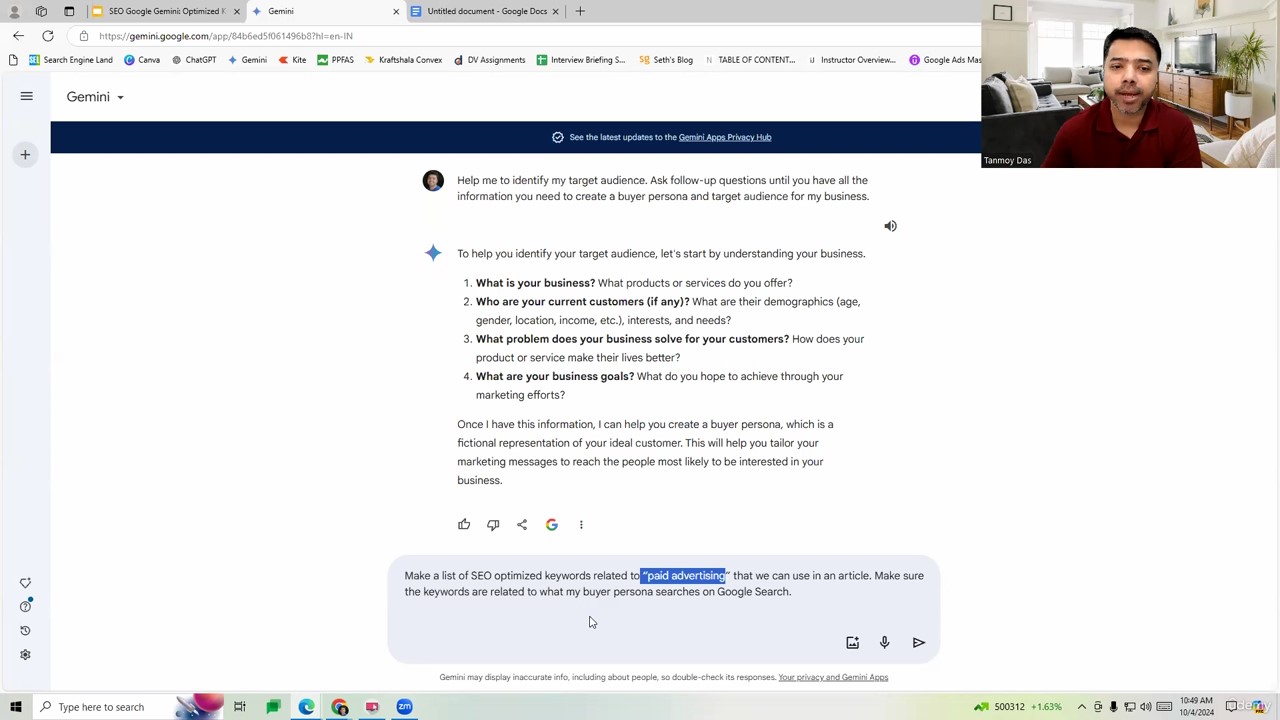Open Gemini model selector dropdown
1280x720 pixels.
95,97
